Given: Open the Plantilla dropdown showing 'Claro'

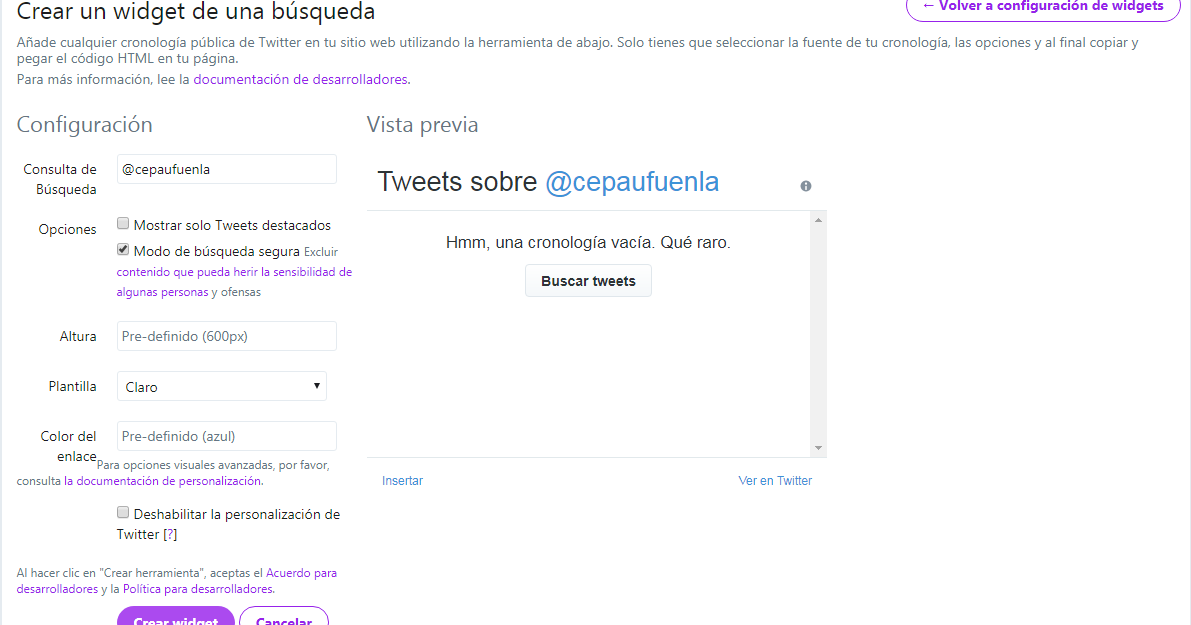Looking at the screenshot, I should tap(221, 386).
